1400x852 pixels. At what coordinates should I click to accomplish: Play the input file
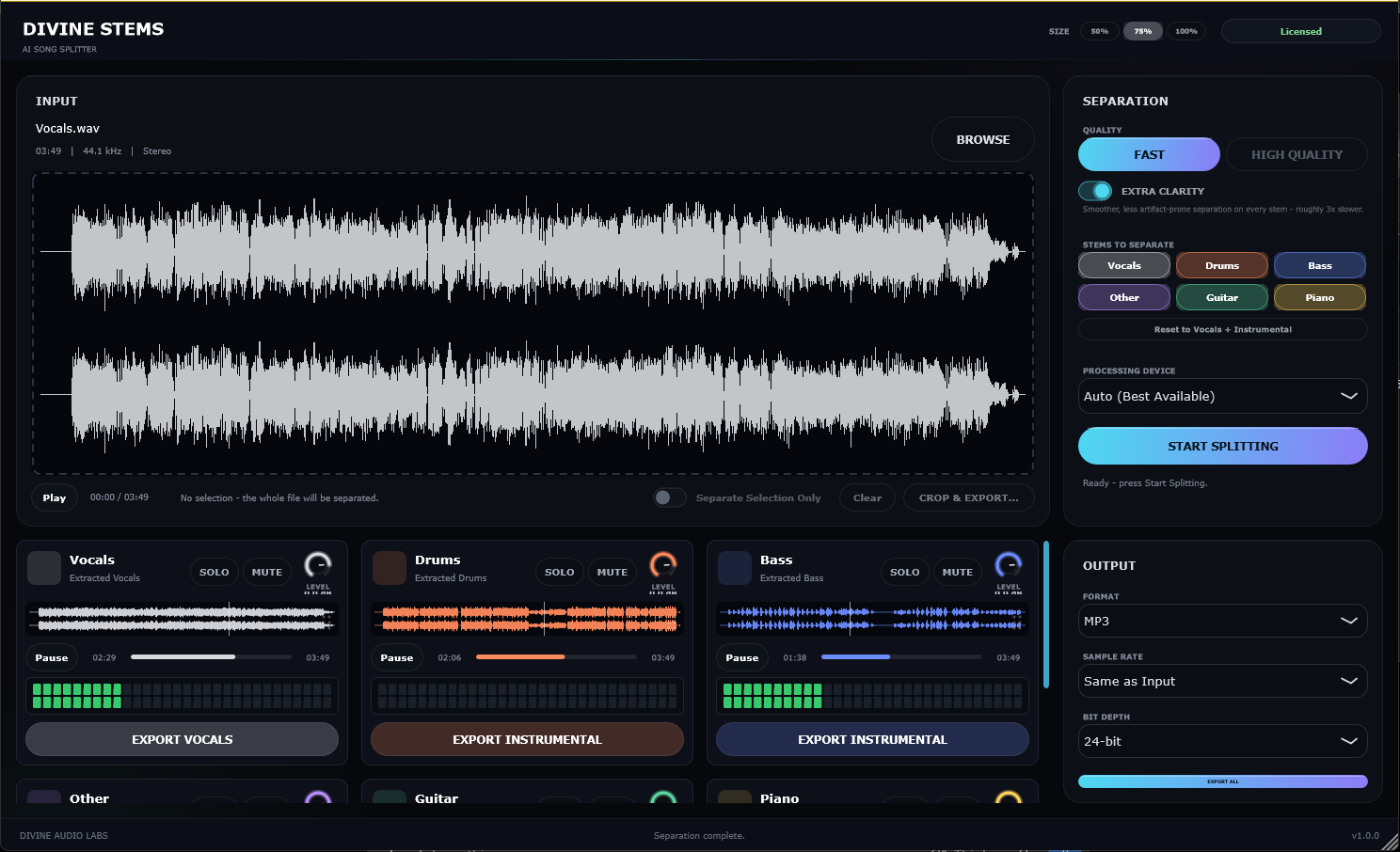[55, 497]
